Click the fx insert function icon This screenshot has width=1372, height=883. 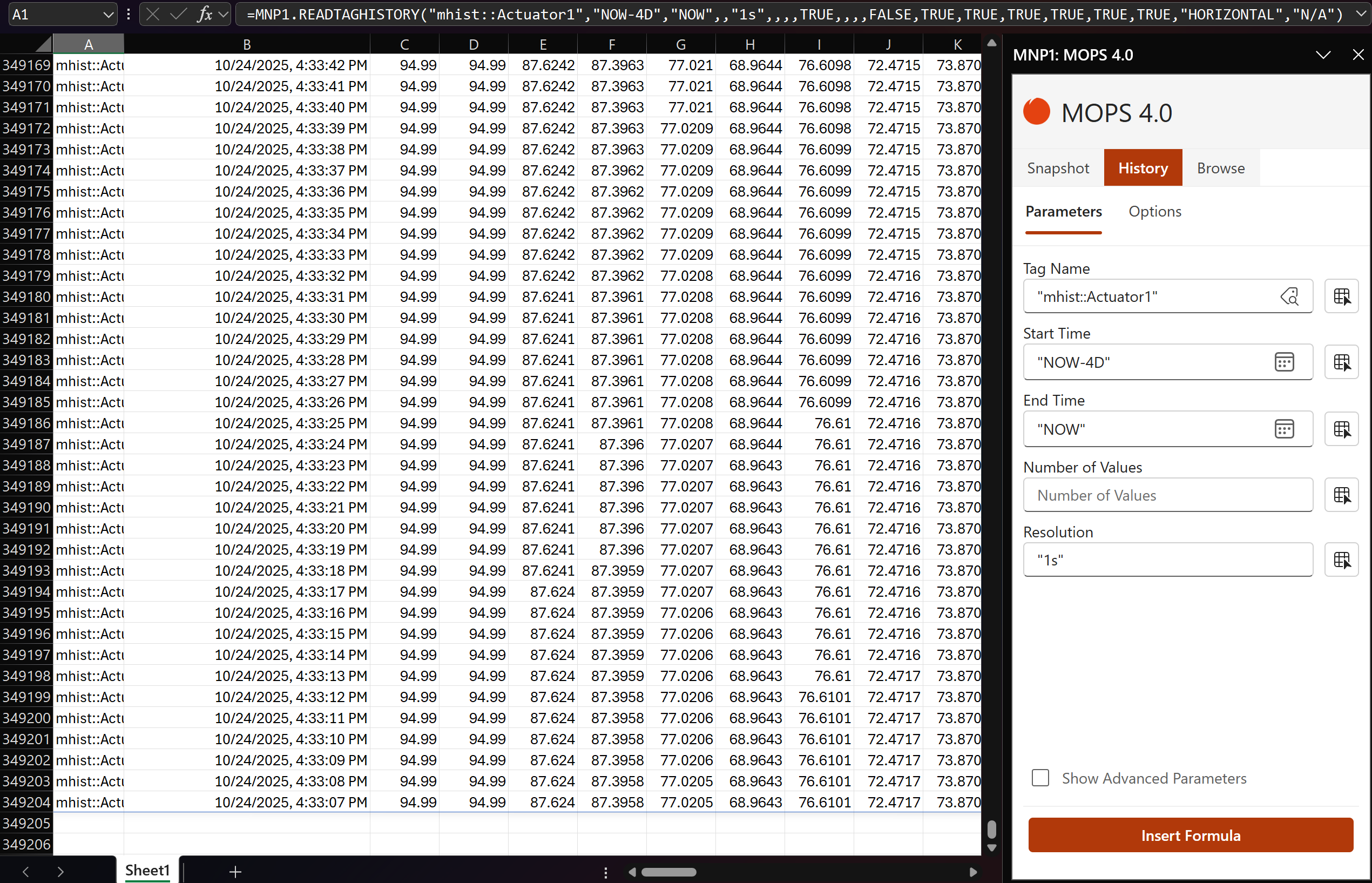click(205, 14)
